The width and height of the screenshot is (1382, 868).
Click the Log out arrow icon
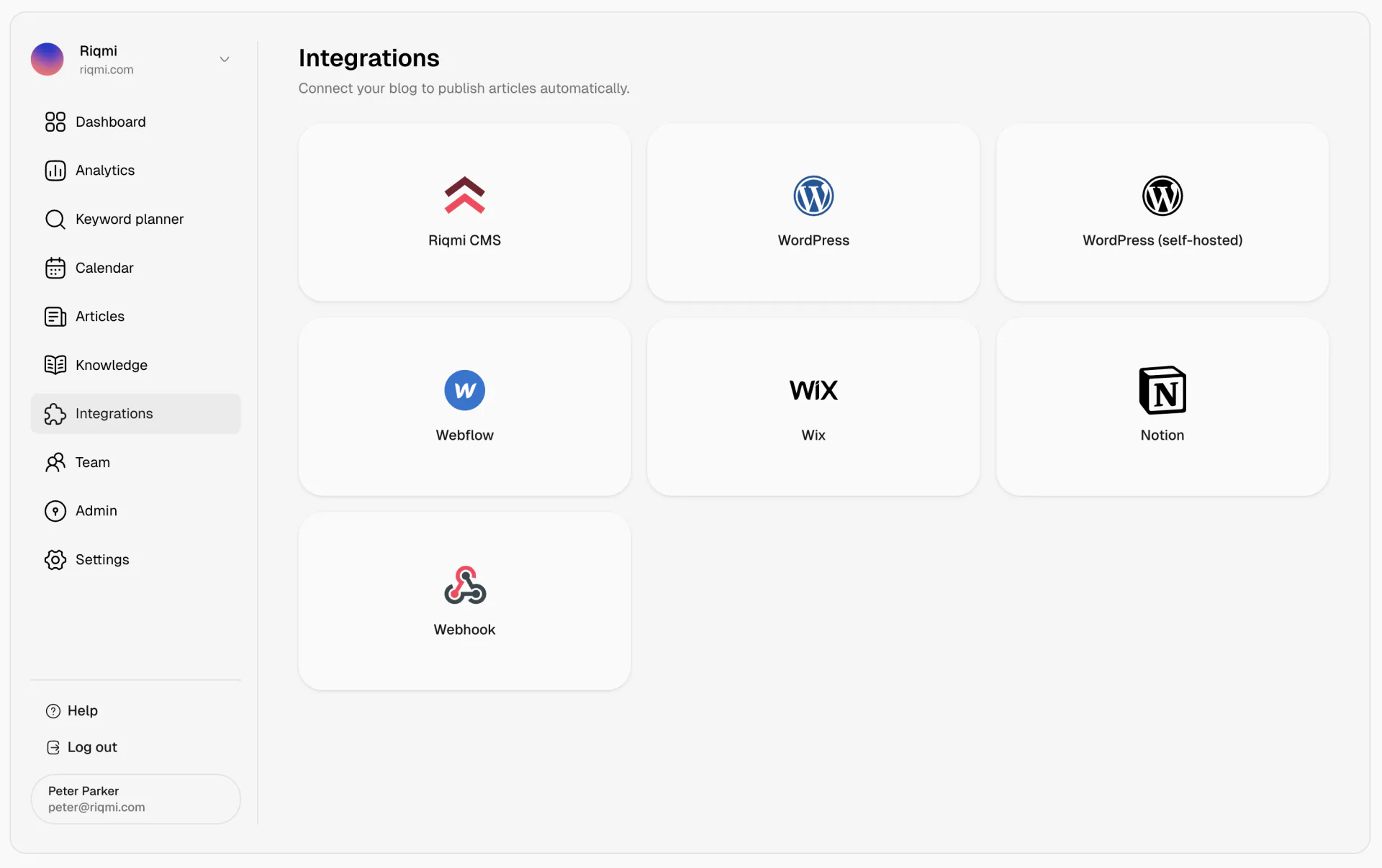click(53, 748)
